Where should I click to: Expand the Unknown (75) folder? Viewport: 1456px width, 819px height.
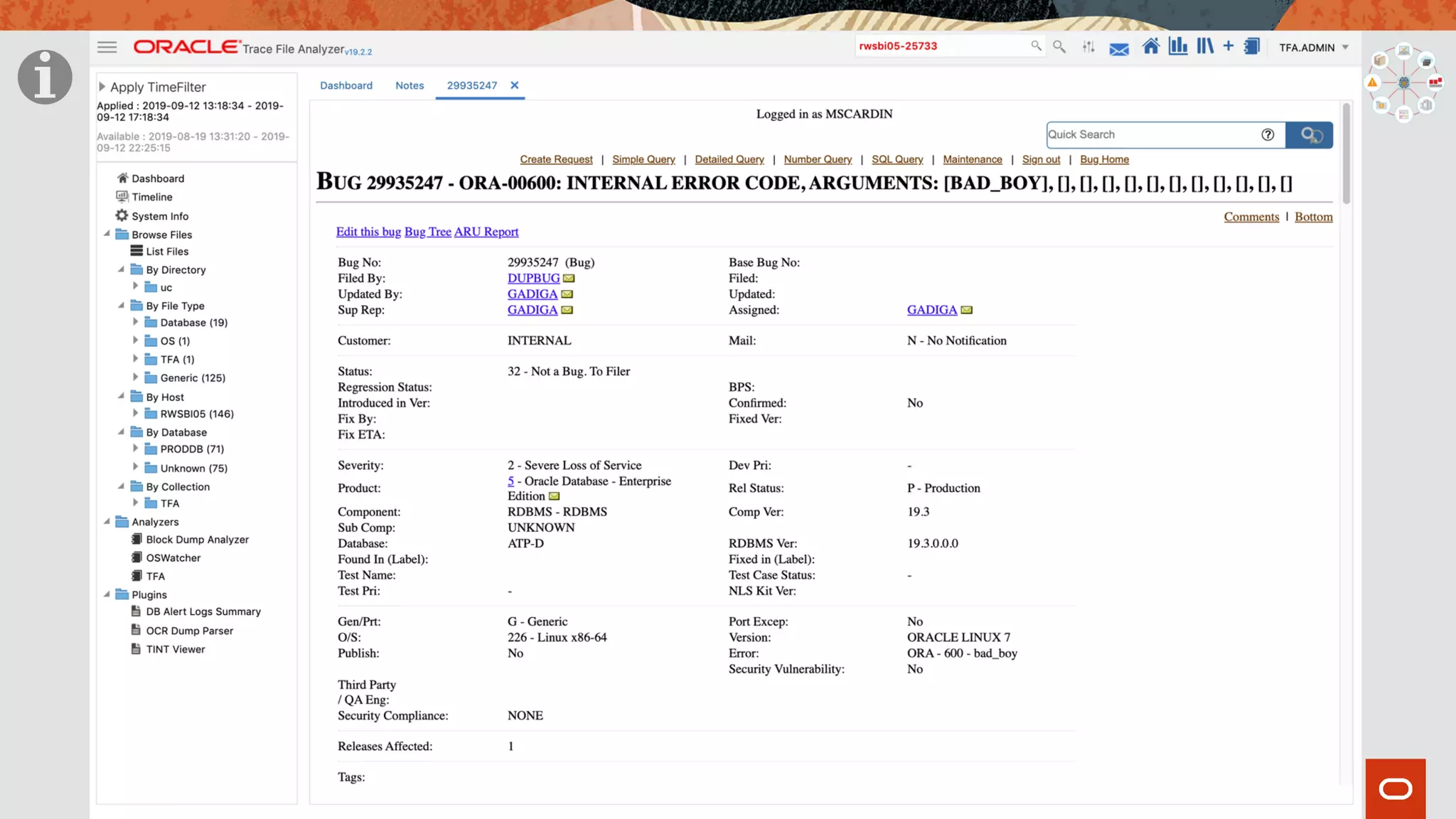click(136, 467)
